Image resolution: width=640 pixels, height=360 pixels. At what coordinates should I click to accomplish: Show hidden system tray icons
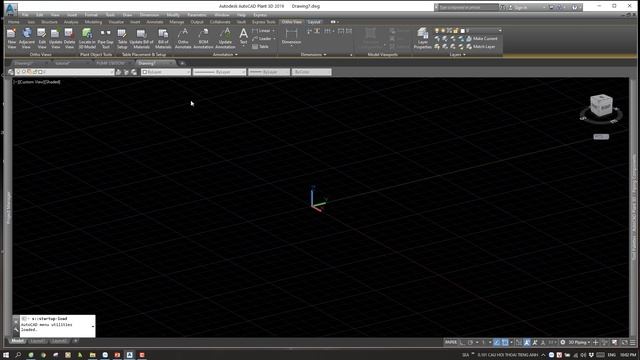tap(543, 355)
